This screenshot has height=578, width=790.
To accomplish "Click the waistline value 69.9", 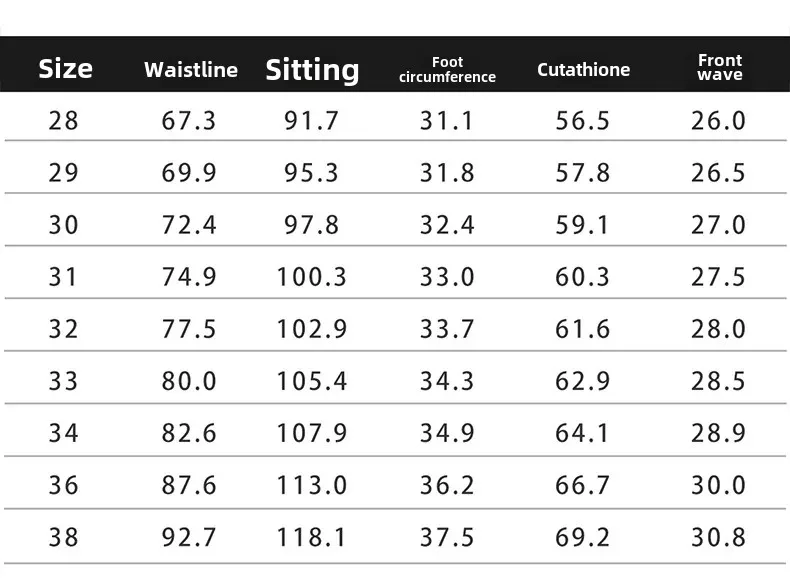I will [x=189, y=173].
